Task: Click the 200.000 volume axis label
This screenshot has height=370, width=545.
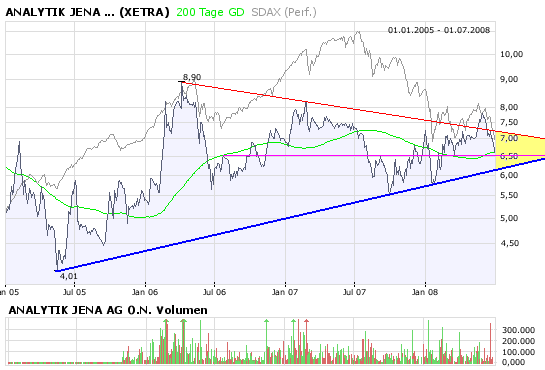Action: pyautogui.click(x=518, y=341)
